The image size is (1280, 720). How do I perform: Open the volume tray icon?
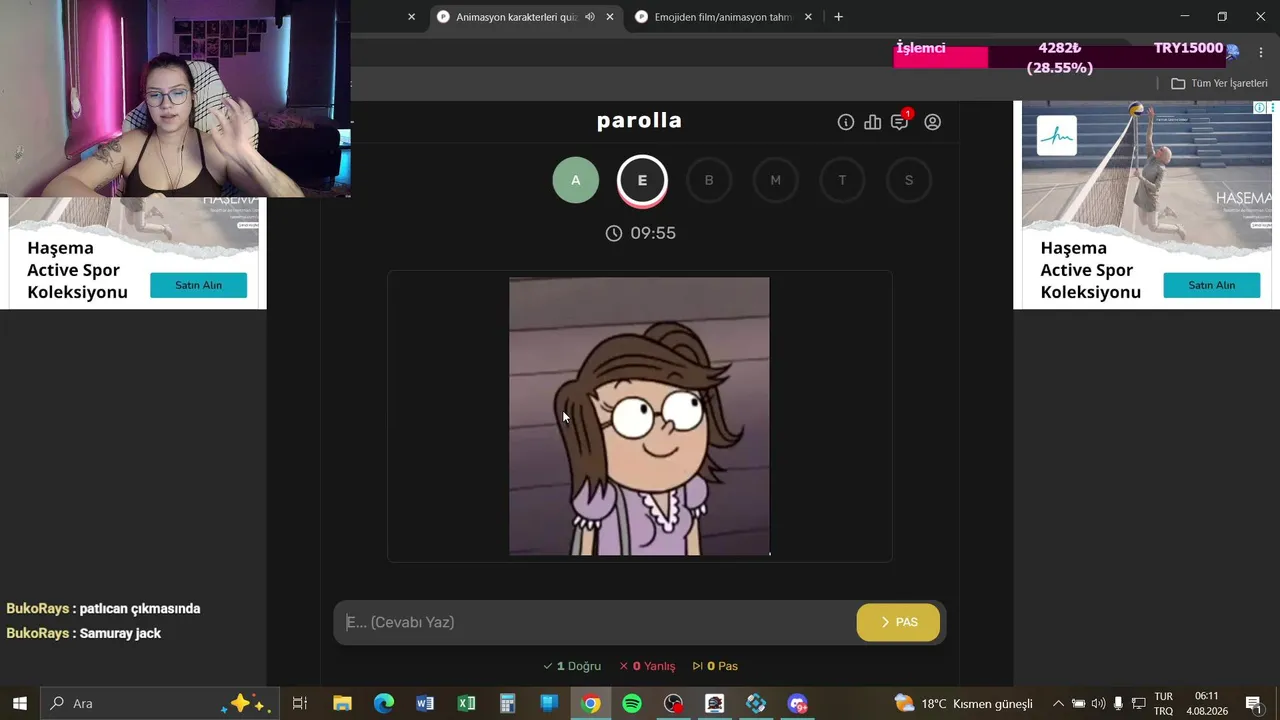(1098, 703)
